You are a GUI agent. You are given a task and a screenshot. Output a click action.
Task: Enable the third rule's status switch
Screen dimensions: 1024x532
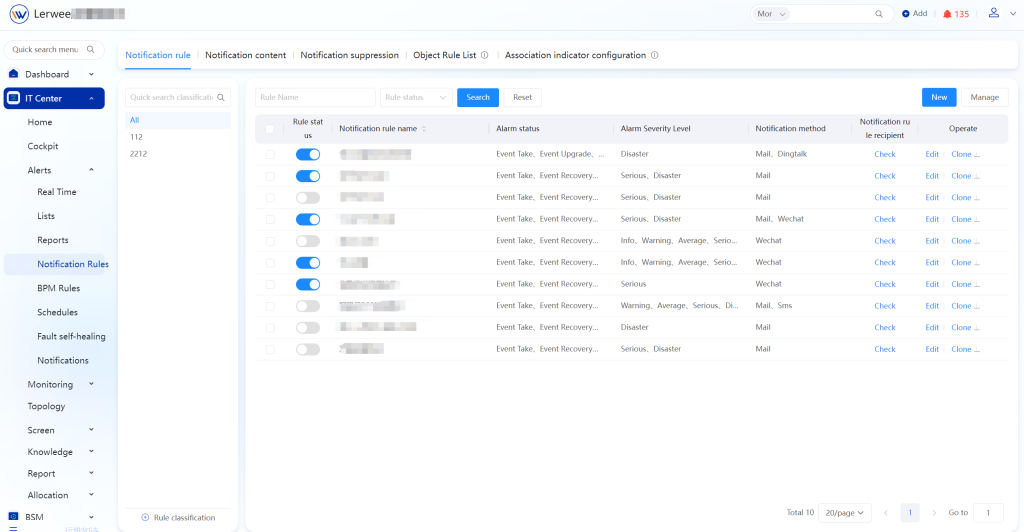(x=308, y=197)
